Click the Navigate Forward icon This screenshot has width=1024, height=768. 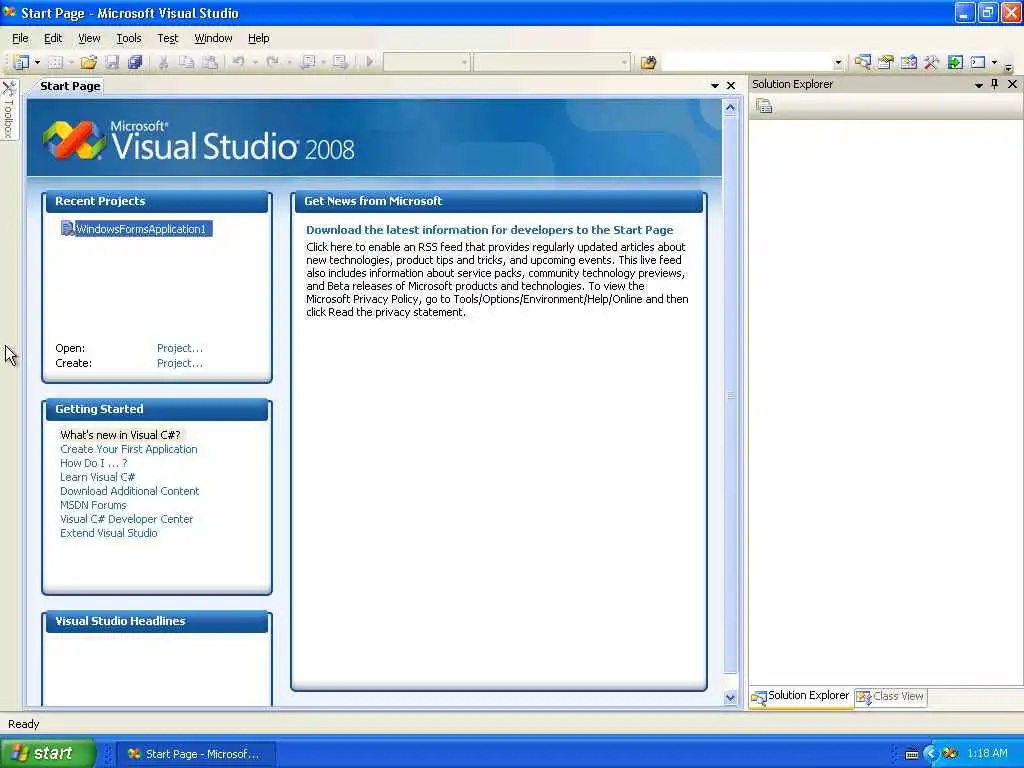(340, 63)
